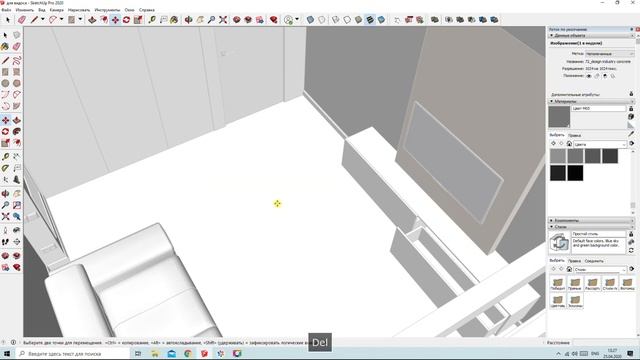Collapse the Materials panel header
The height and width of the screenshot is (360, 640).
click(591, 101)
